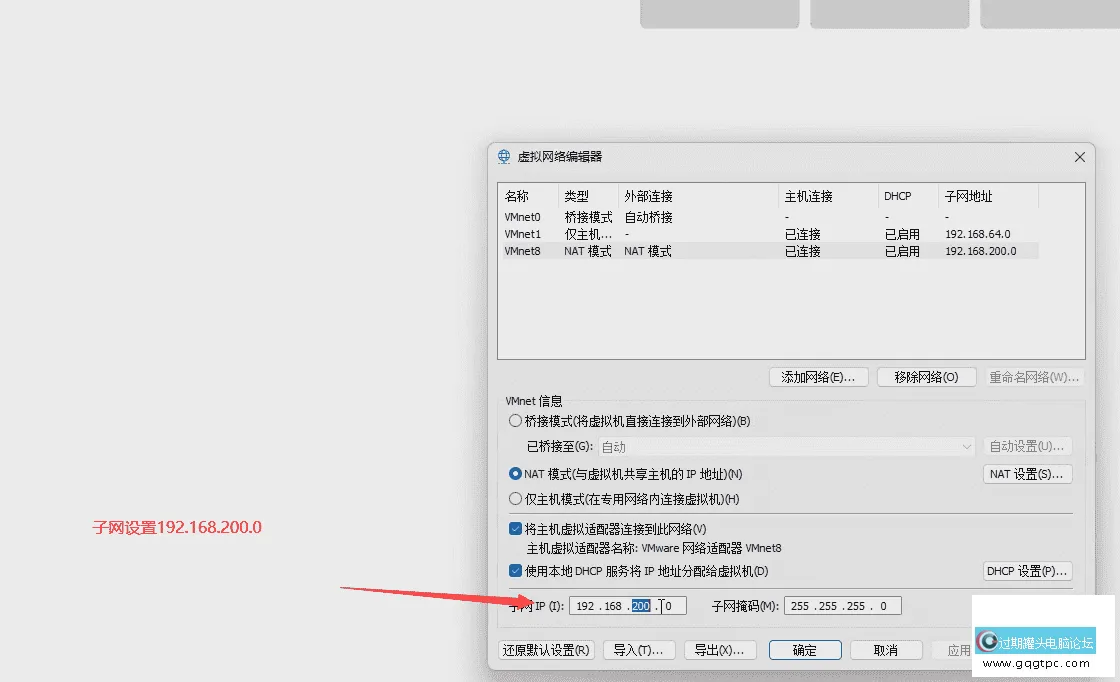The width and height of the screenshot is (1120, 682).
Task: Click the 添加网络(E) button
Action: (x=818, y=376)
